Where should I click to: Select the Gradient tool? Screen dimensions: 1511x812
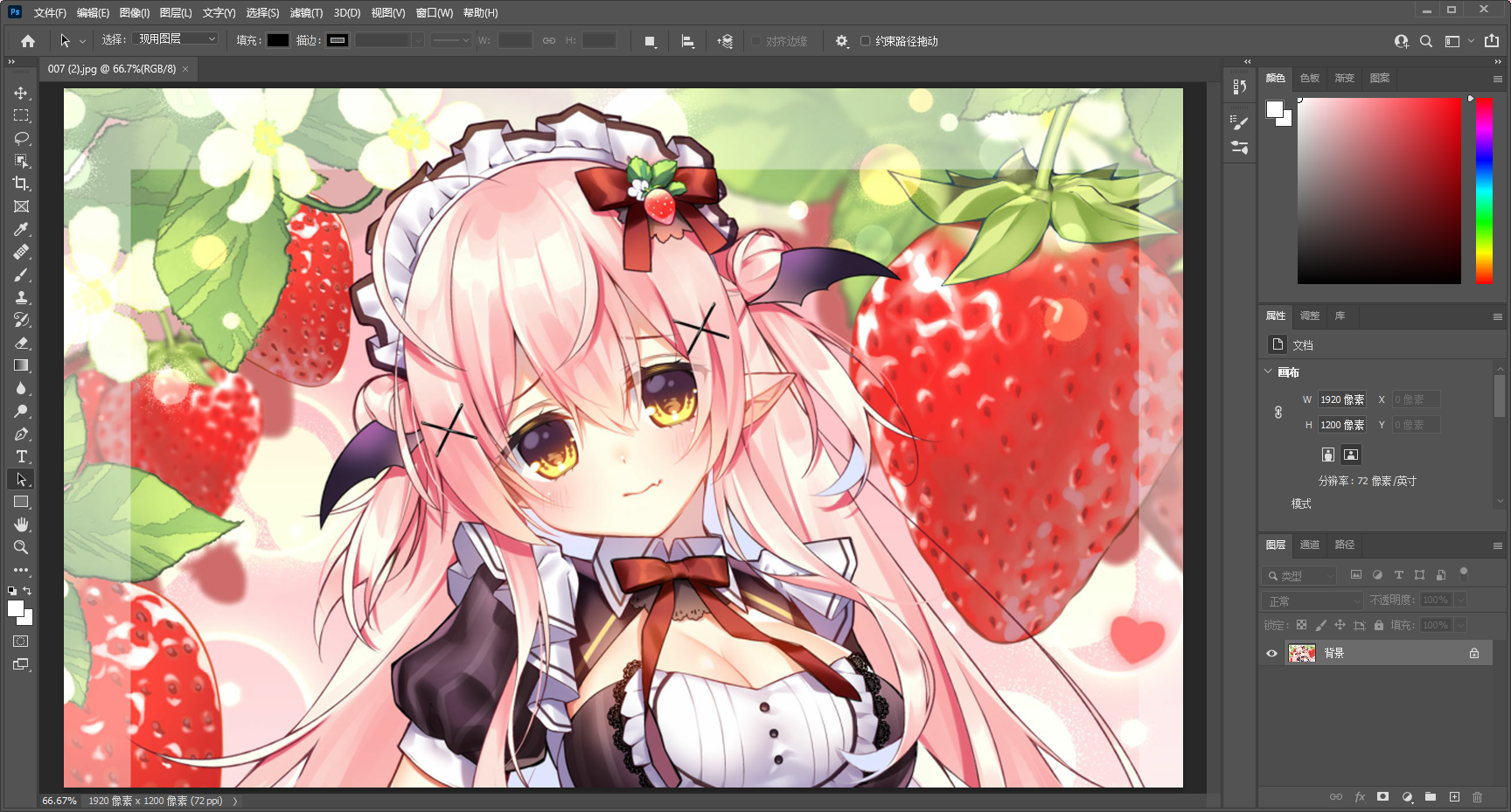coord(21,365)
